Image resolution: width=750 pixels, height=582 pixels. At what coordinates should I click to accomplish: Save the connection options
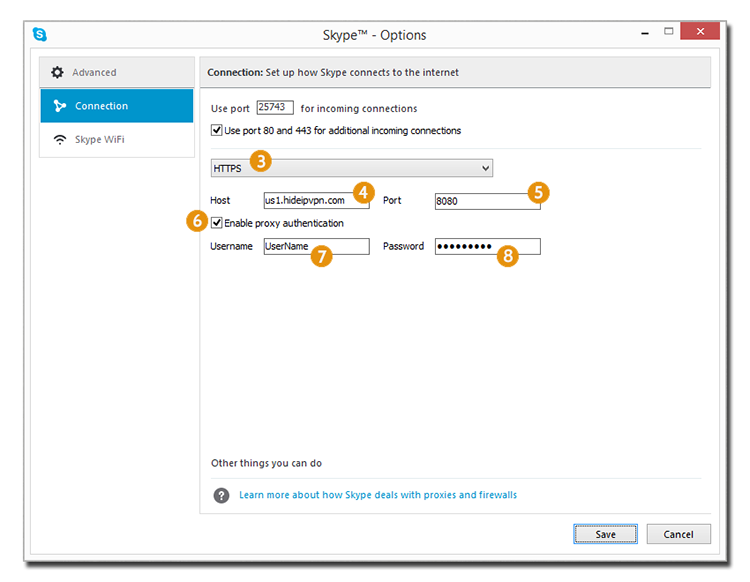[606, 534]
